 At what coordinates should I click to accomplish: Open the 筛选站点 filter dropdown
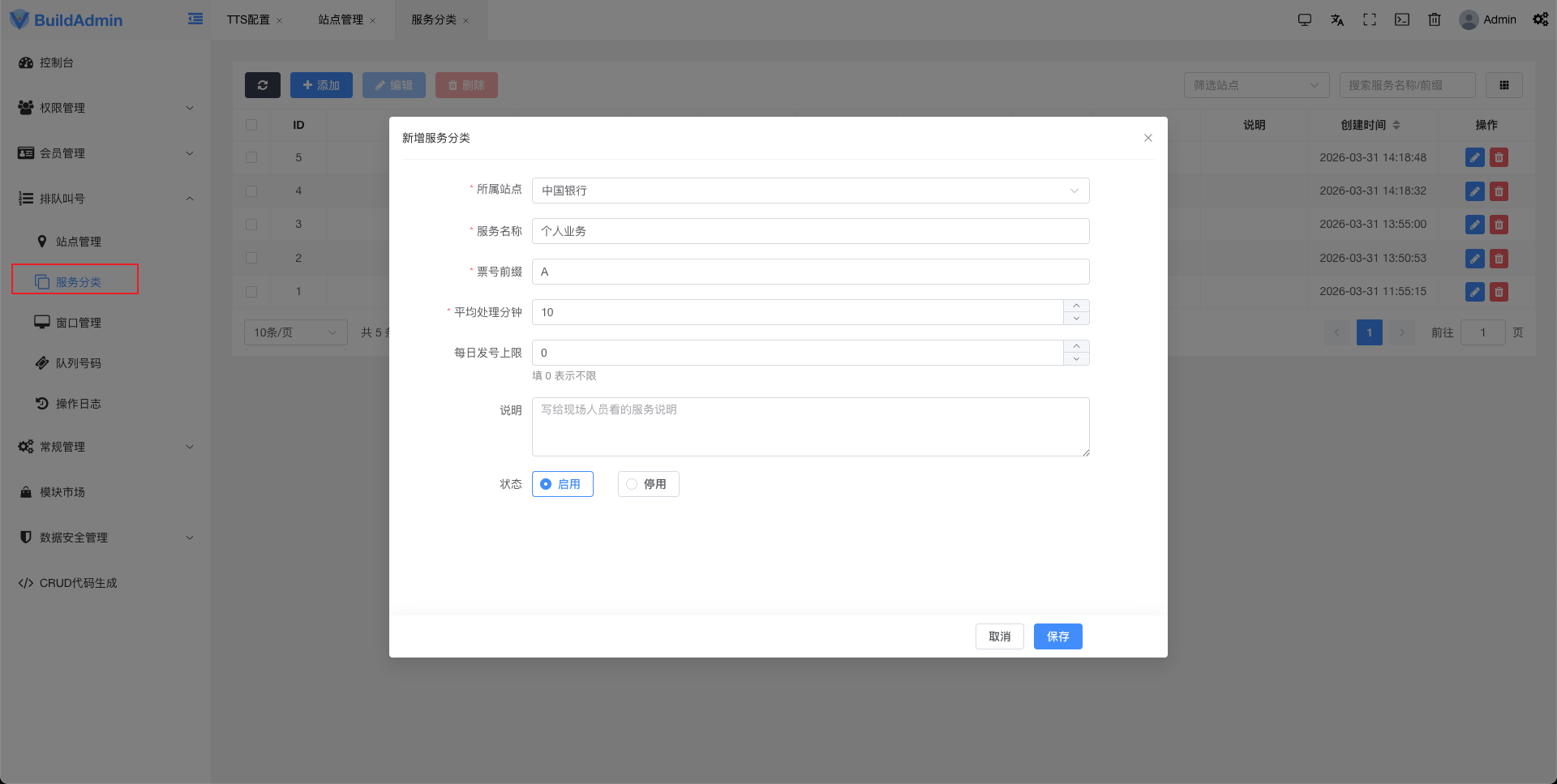(1257, 85)
